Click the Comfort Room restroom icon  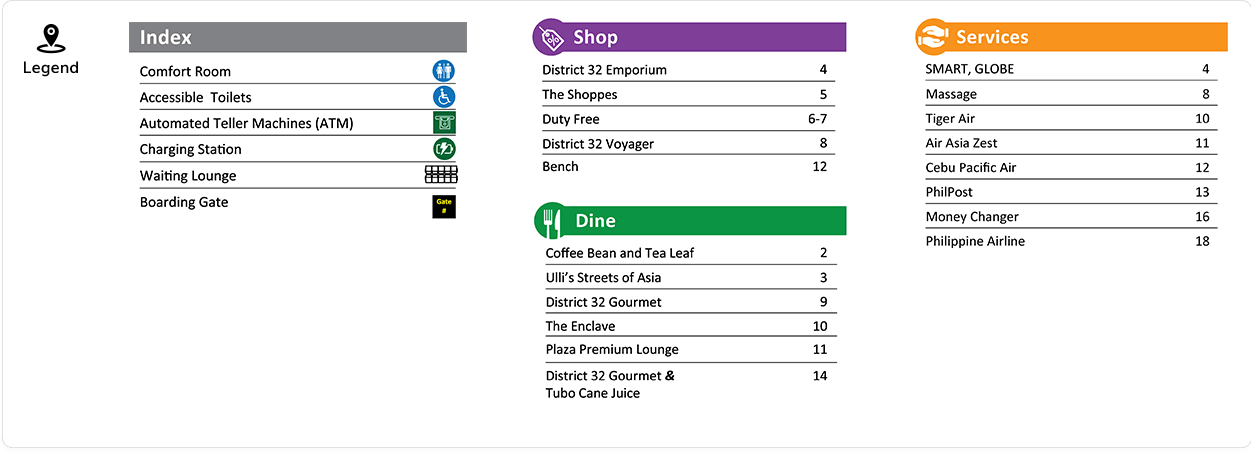tap(444, 71)
